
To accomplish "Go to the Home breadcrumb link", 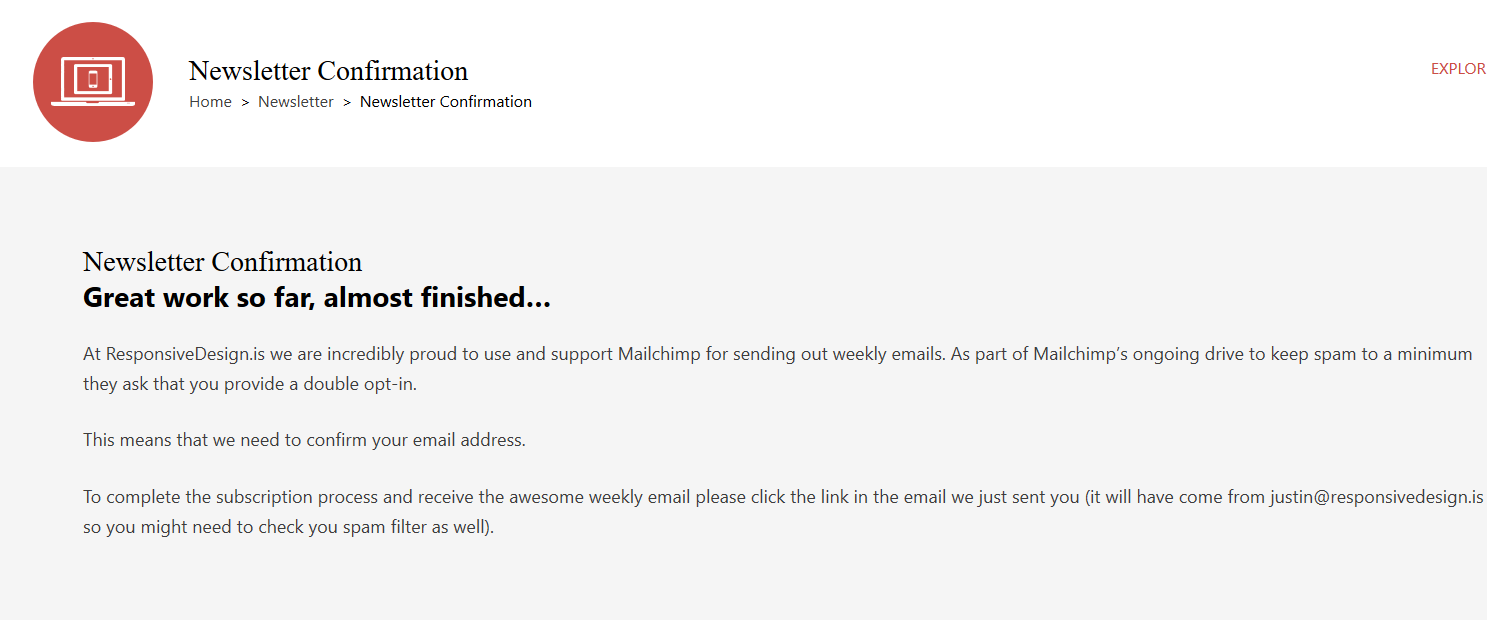I will (210, 102).
